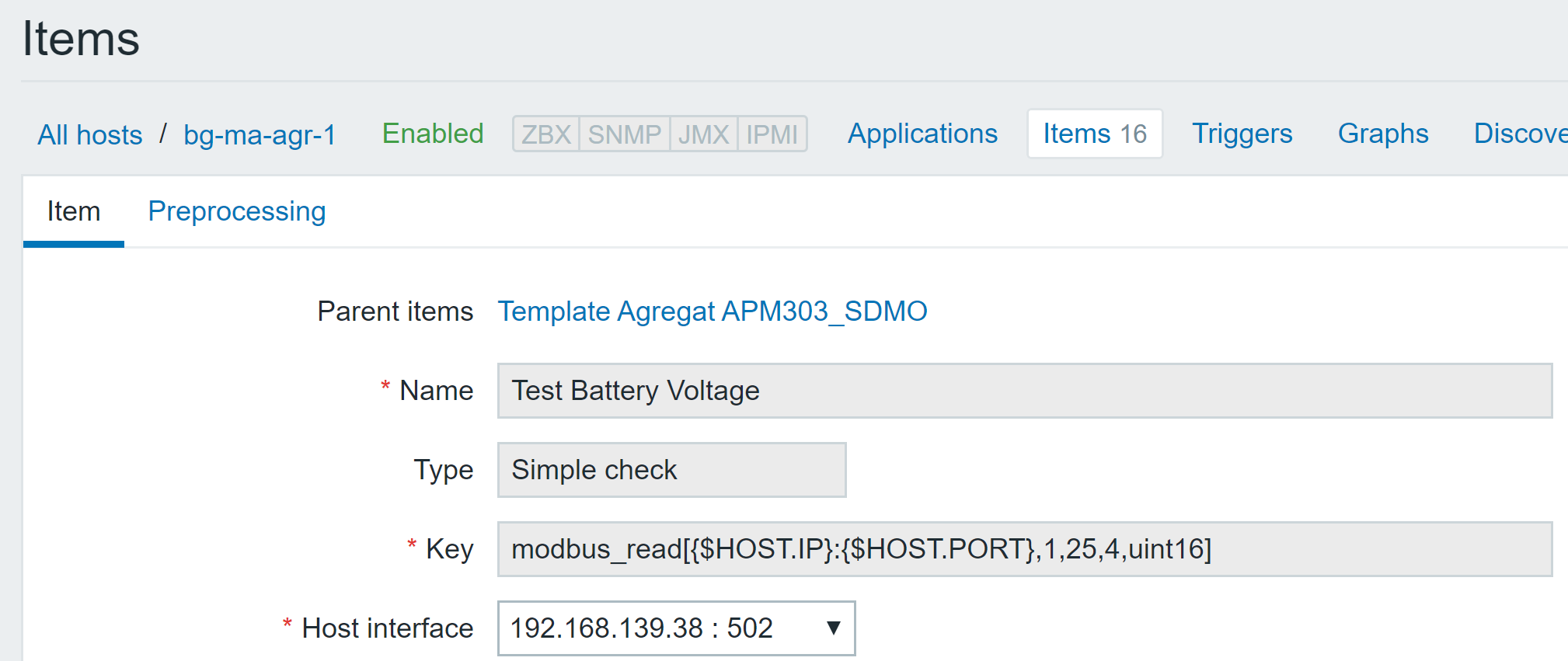The width and height of the screenshot is (1568, 661).
Task: Click the Key field containing modbus_read
Action: click(x=1024, y=549)
